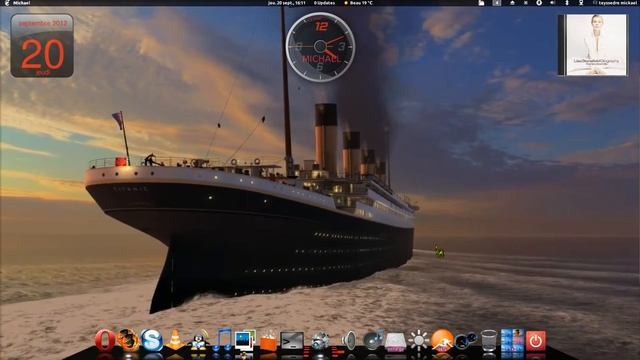Launch Skype from the dock
Image resolution: width=640 pixels, height=360 pixels.
(x=152, y=340)
